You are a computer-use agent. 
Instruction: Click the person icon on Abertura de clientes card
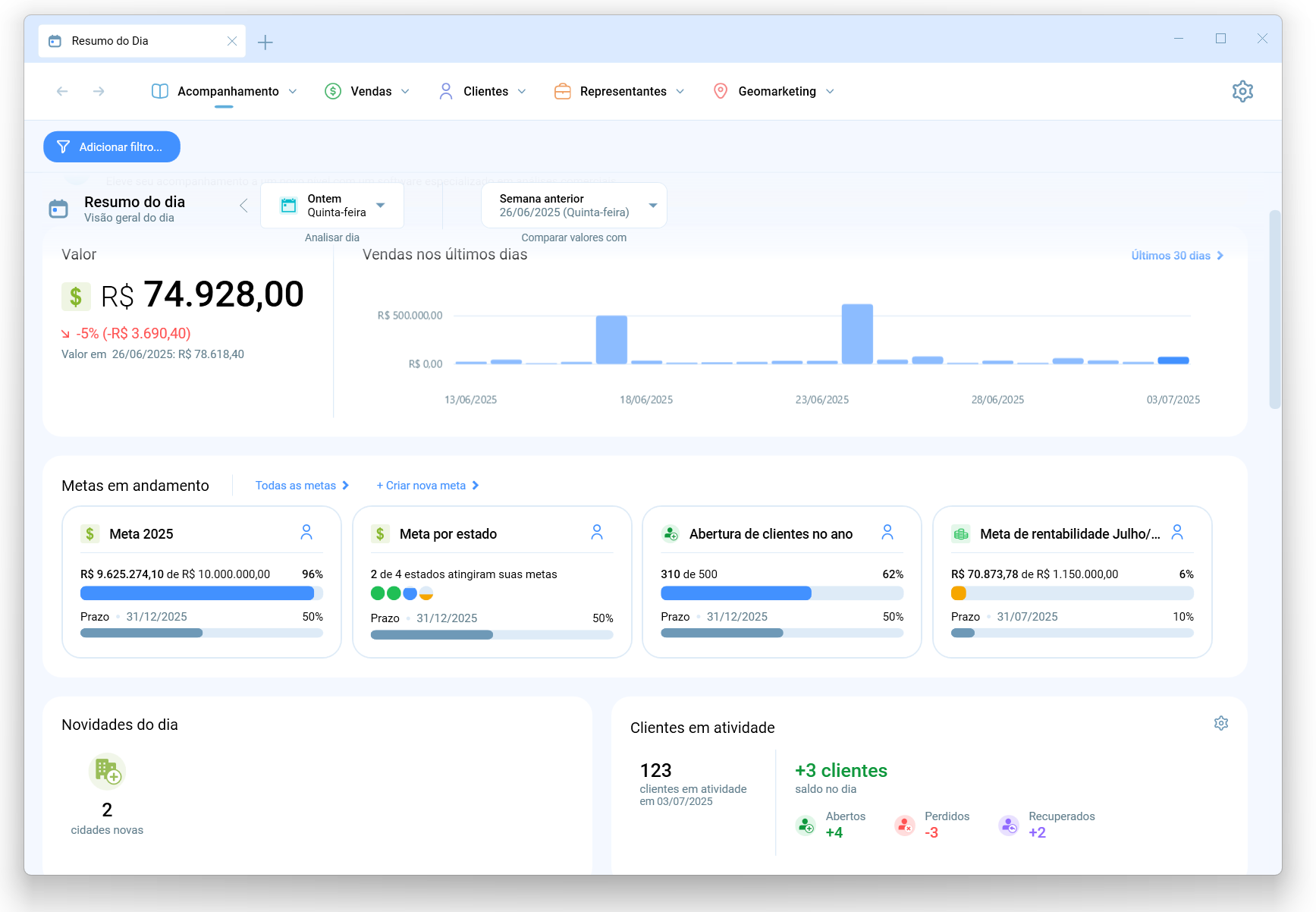(x=887, y=532)
